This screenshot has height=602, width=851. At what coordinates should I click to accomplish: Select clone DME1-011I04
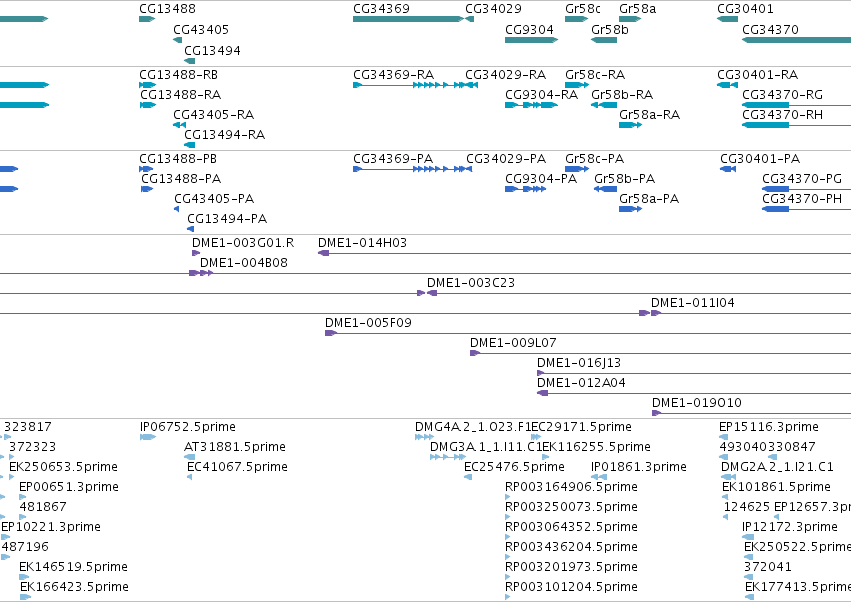click(x=693, y=303)
